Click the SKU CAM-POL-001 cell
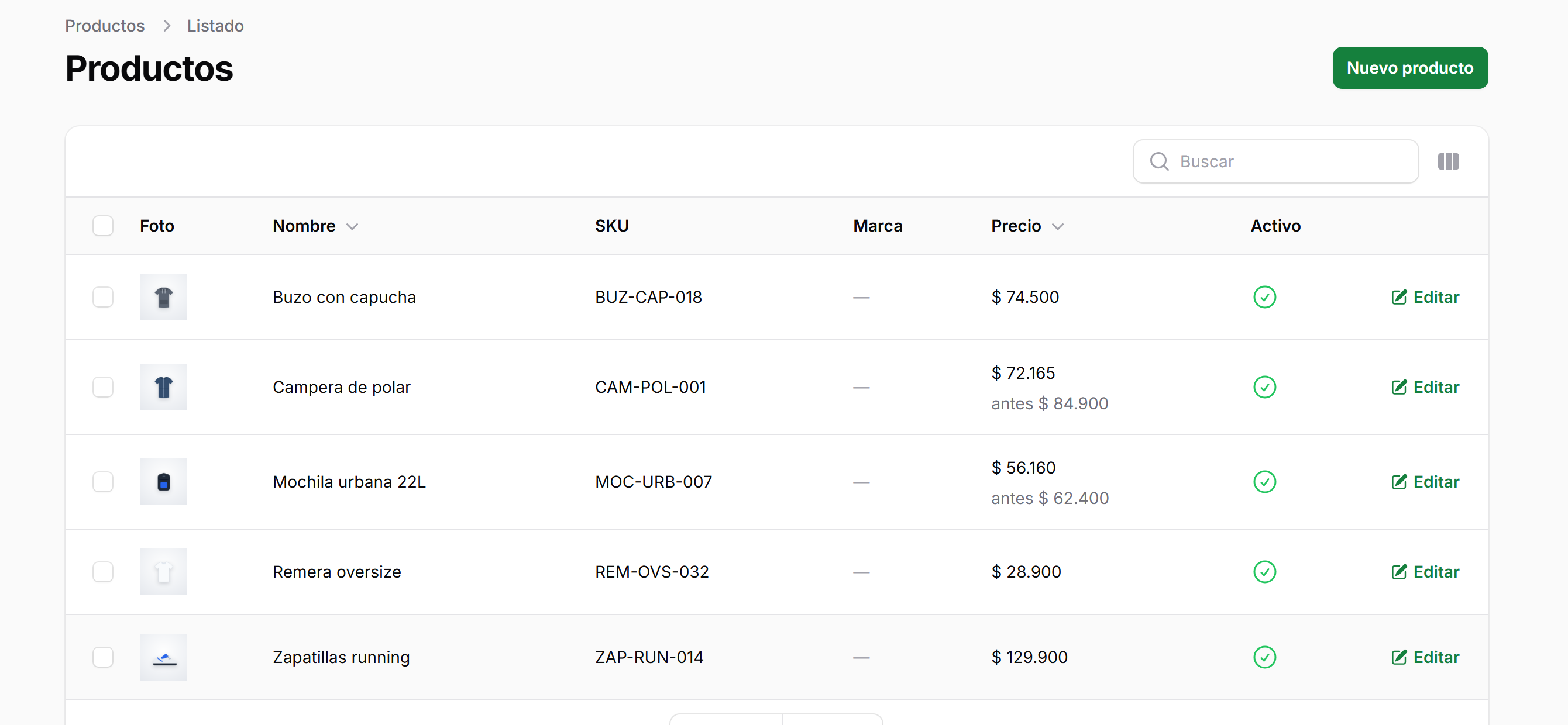The height and width of the screenshot is (725, 1568). click(x=650, y=387)
